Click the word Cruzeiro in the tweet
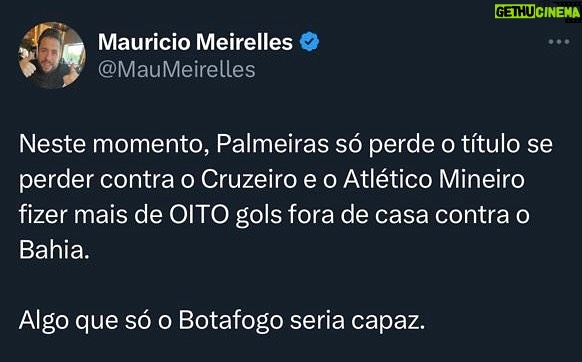The width and height of the screenshot is (582, 362). (x=249, y=180)
